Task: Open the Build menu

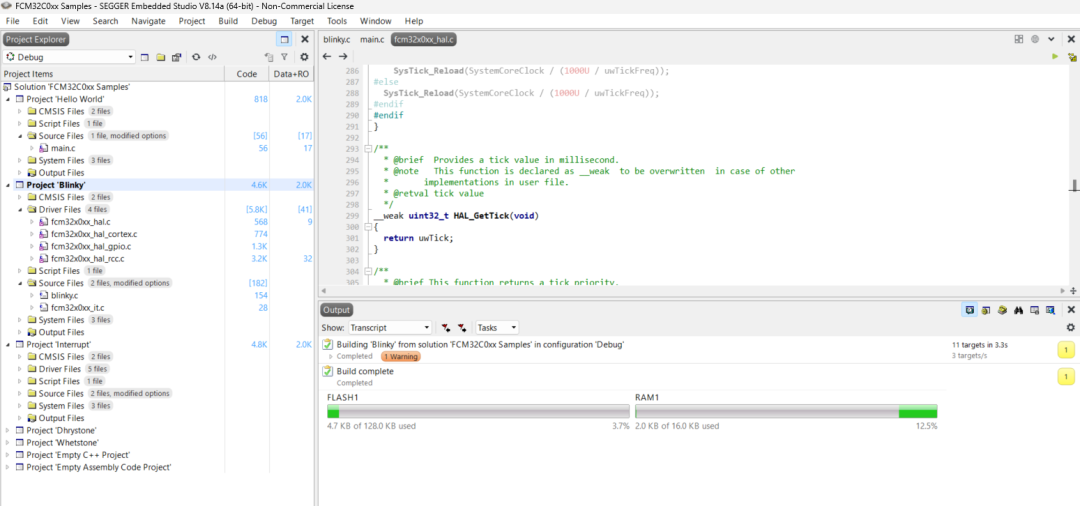Action: coord(228,20)
